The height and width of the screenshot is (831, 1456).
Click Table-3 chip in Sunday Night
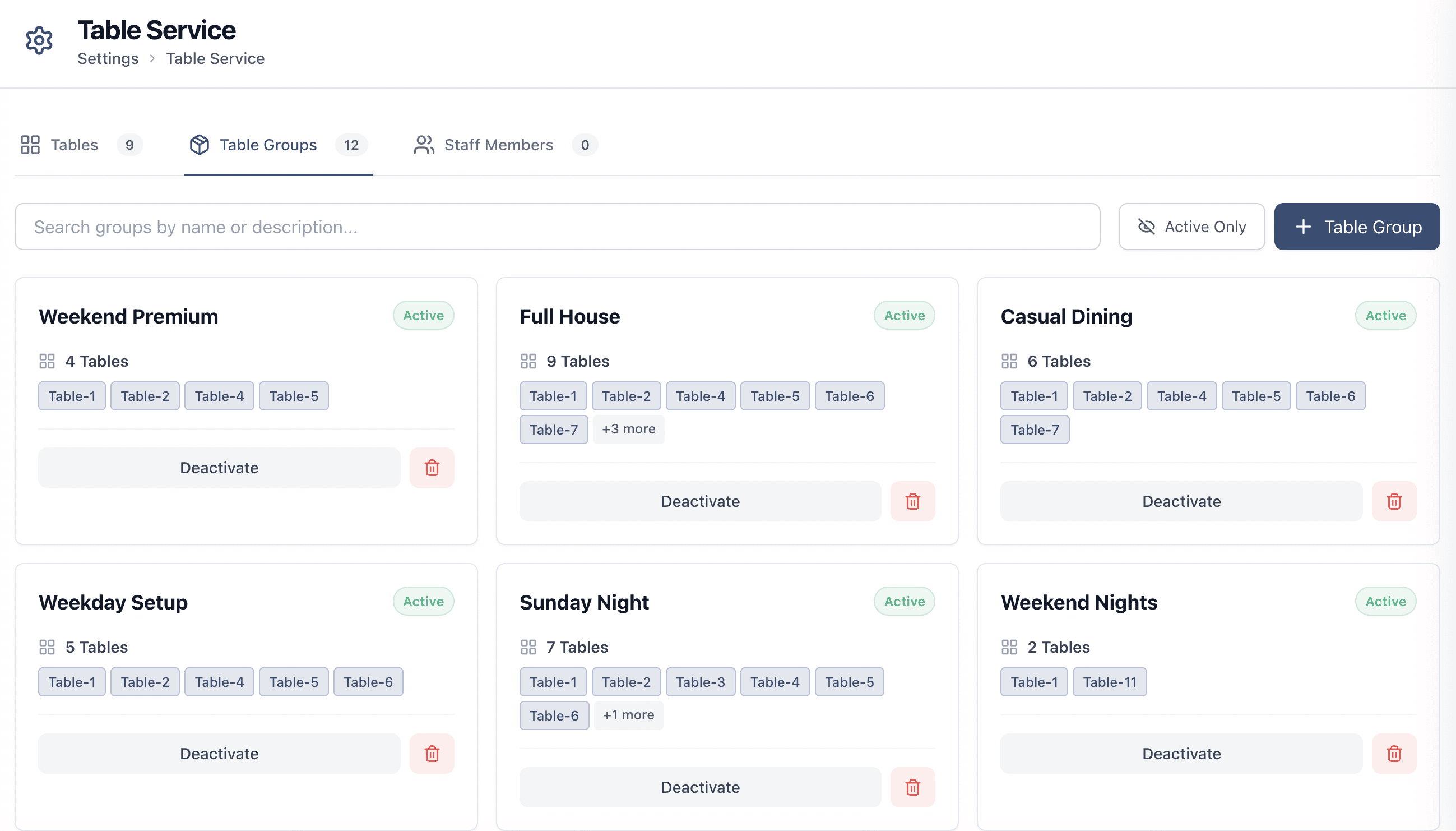point(701,682)
